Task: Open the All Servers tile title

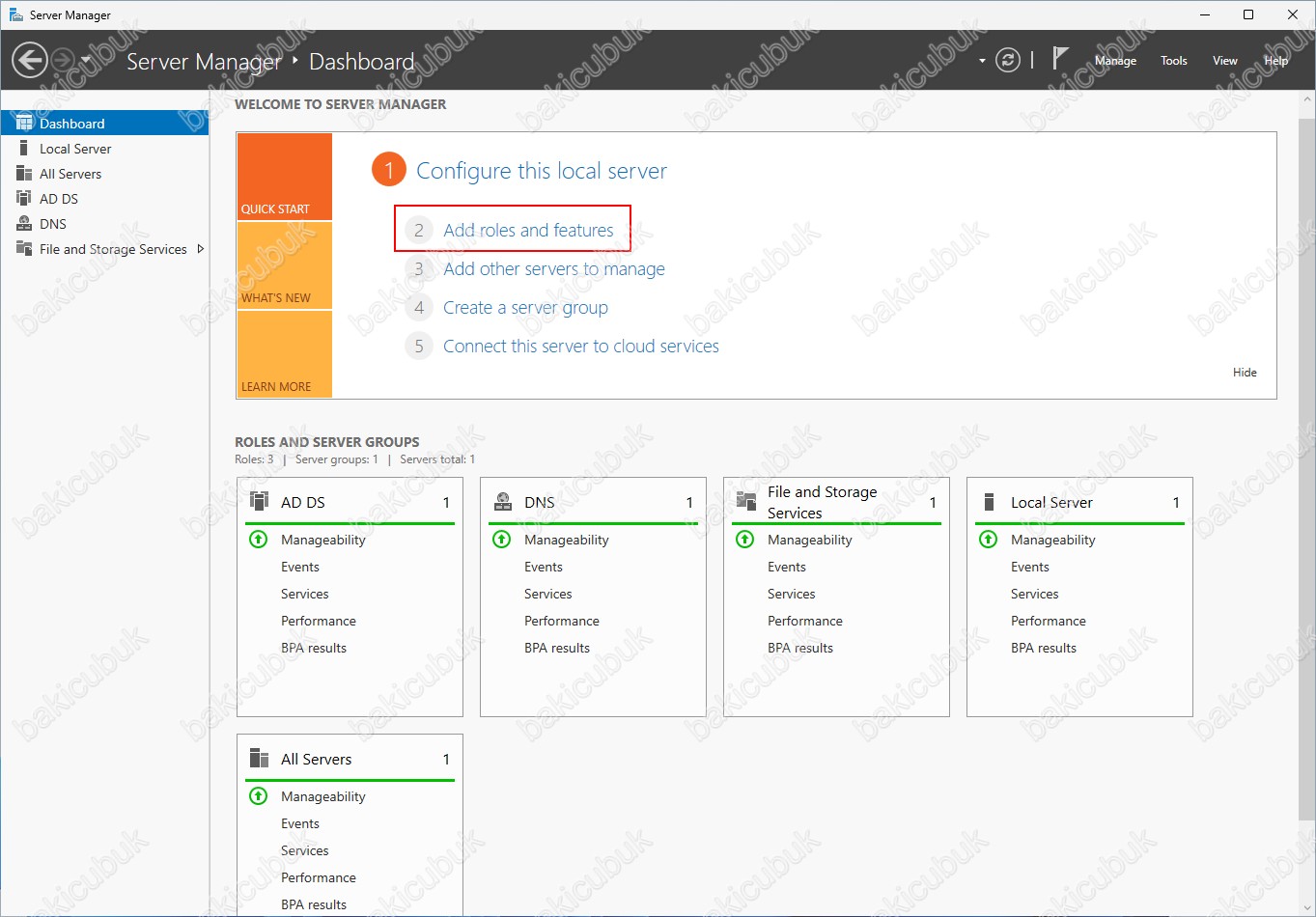Action: [317, 759]
